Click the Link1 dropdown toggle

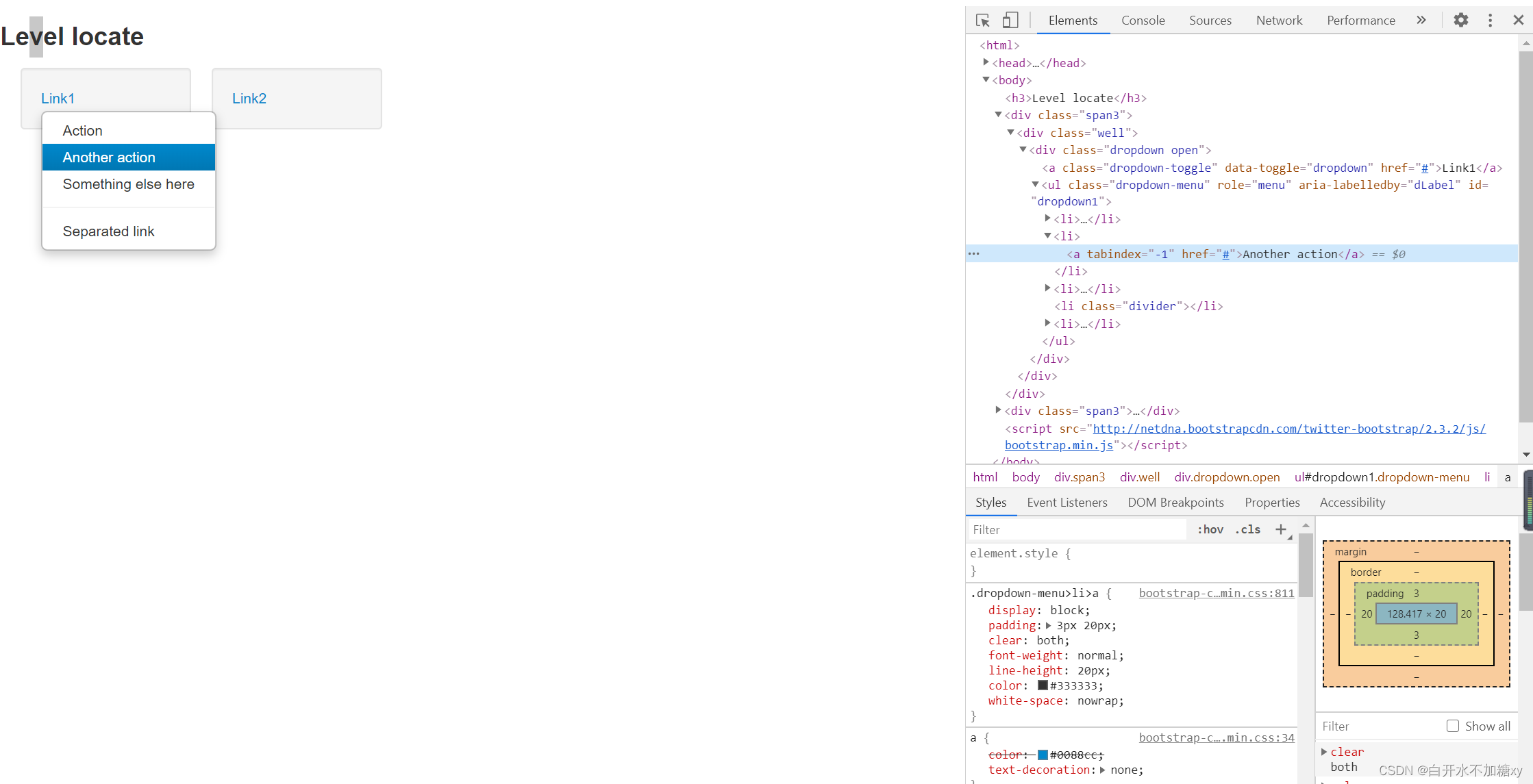point(58,99)
